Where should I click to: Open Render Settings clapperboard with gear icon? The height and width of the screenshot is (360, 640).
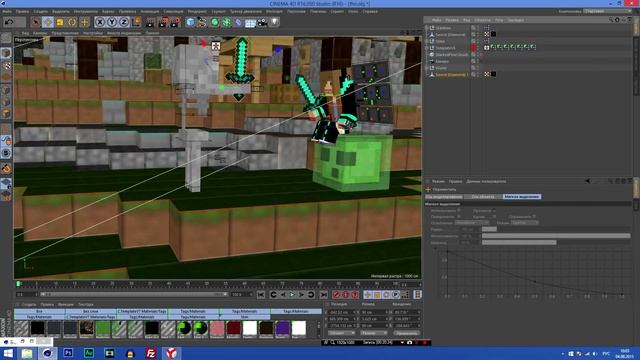[x=176, y=22]
